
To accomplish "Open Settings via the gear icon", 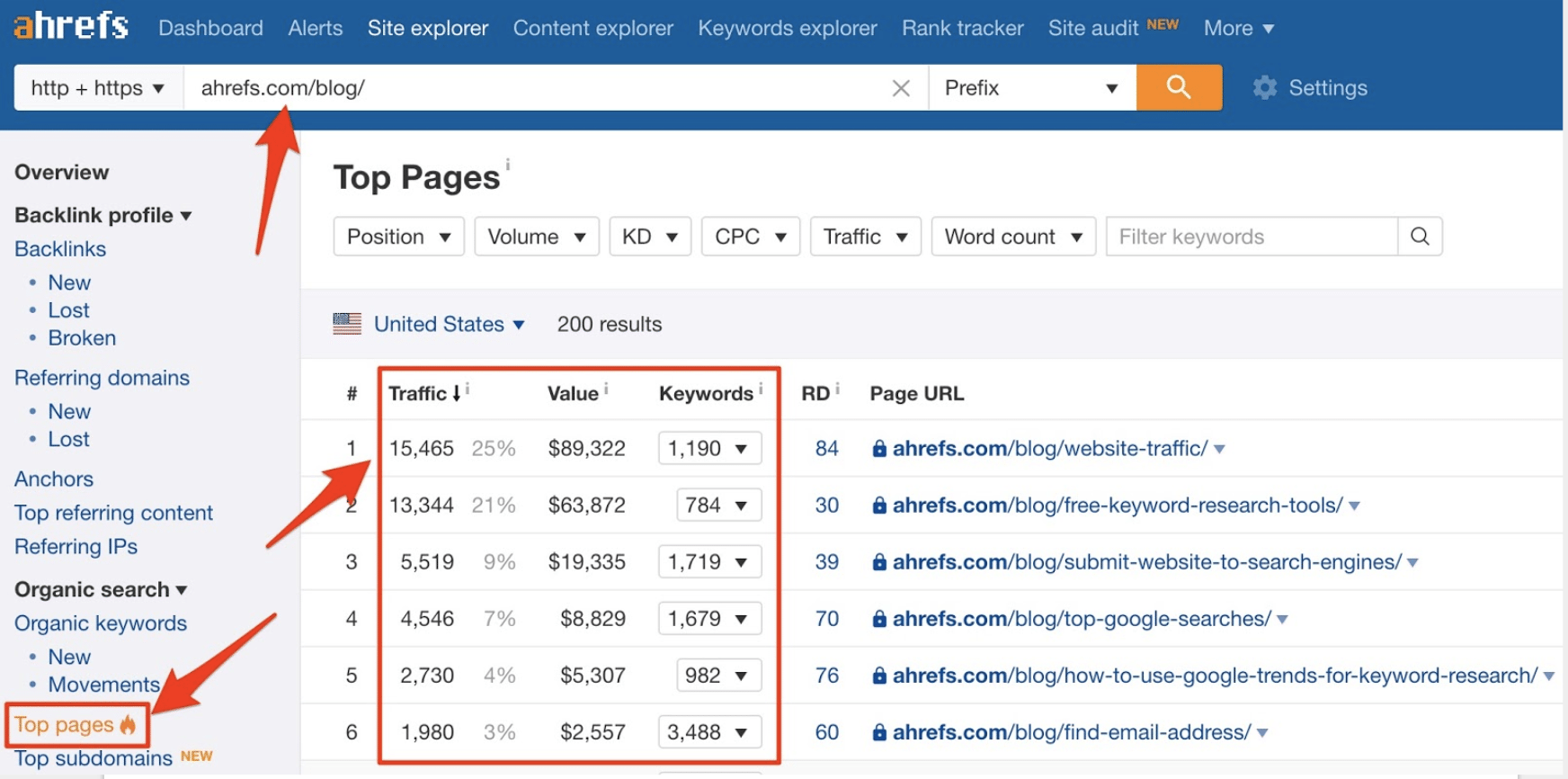I will coord(1265,87).
